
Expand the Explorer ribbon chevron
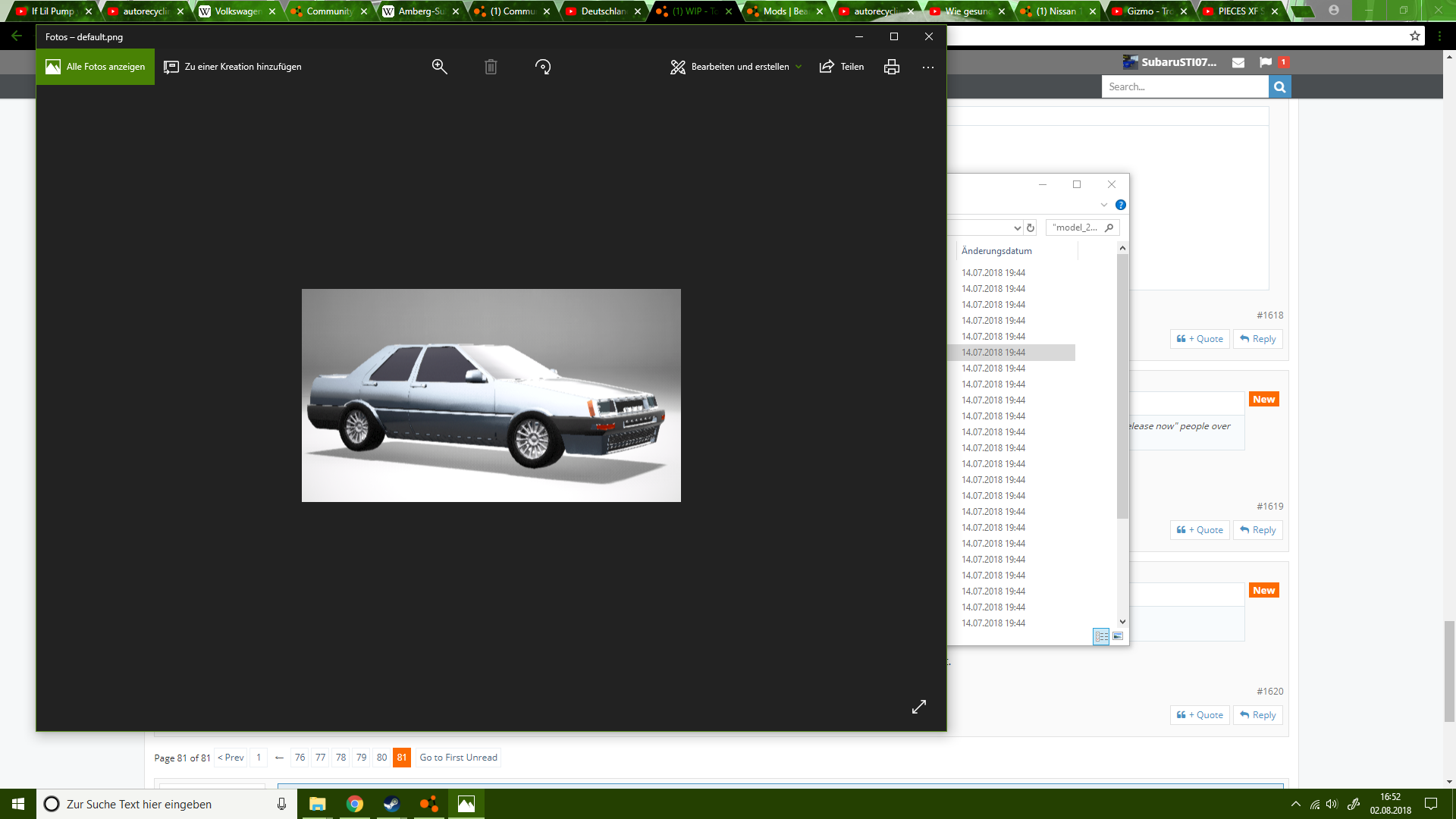click(x=1104, y=205)
